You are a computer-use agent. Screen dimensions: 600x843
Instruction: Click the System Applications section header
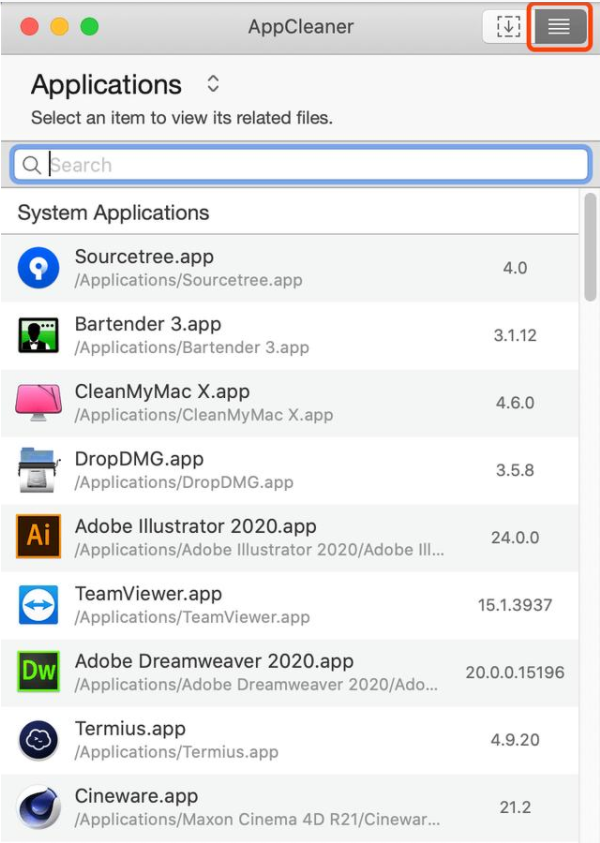click(113, 213)
